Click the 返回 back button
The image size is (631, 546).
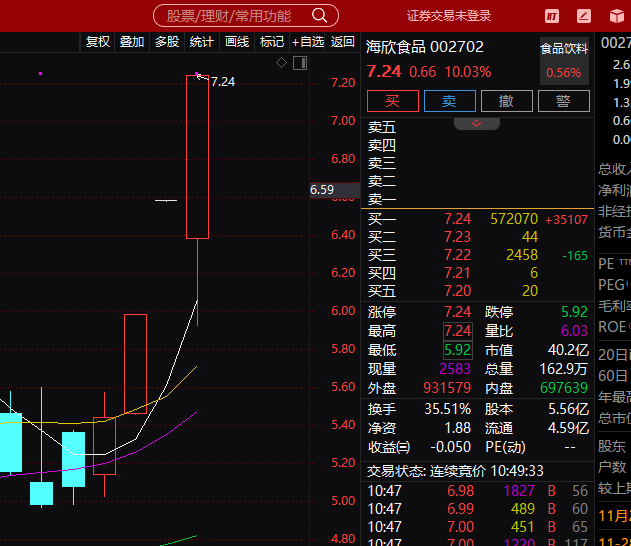342,41
